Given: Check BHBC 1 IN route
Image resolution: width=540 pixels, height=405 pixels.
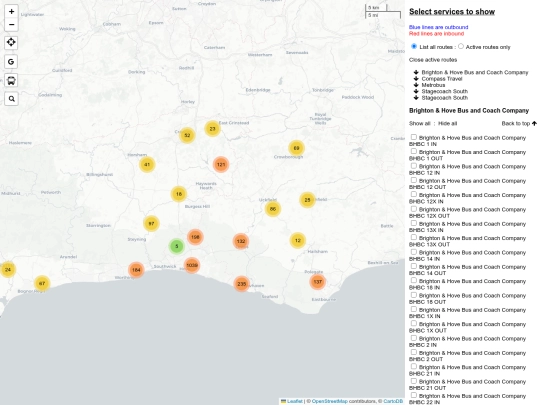Looking at the screenshot, I should [x=414, y=137].
